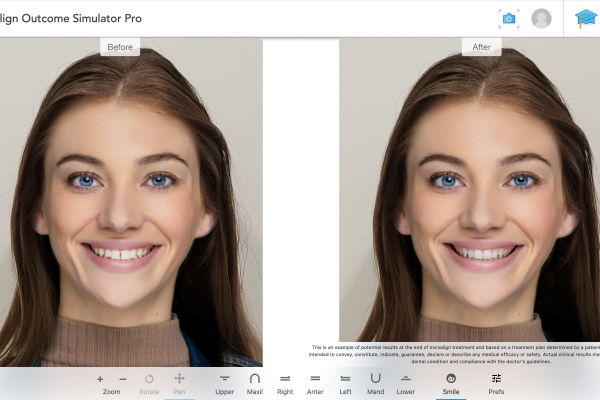This screenshot has width=600, height=400.
Task: Click the Outcome Simulator Pro title
Action: [x=71, y=18]
